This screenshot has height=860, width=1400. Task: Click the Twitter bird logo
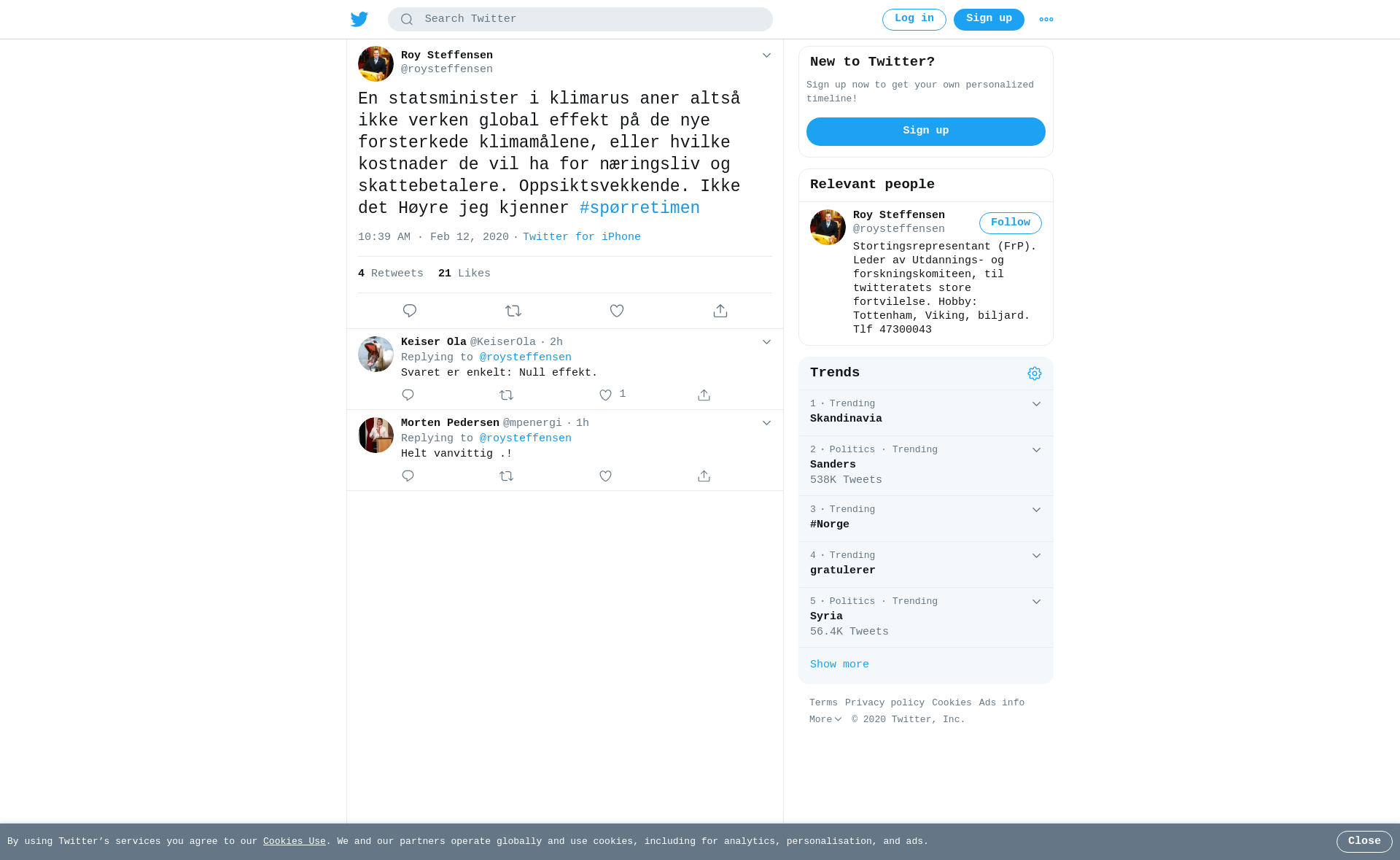[x=359, y=20]
